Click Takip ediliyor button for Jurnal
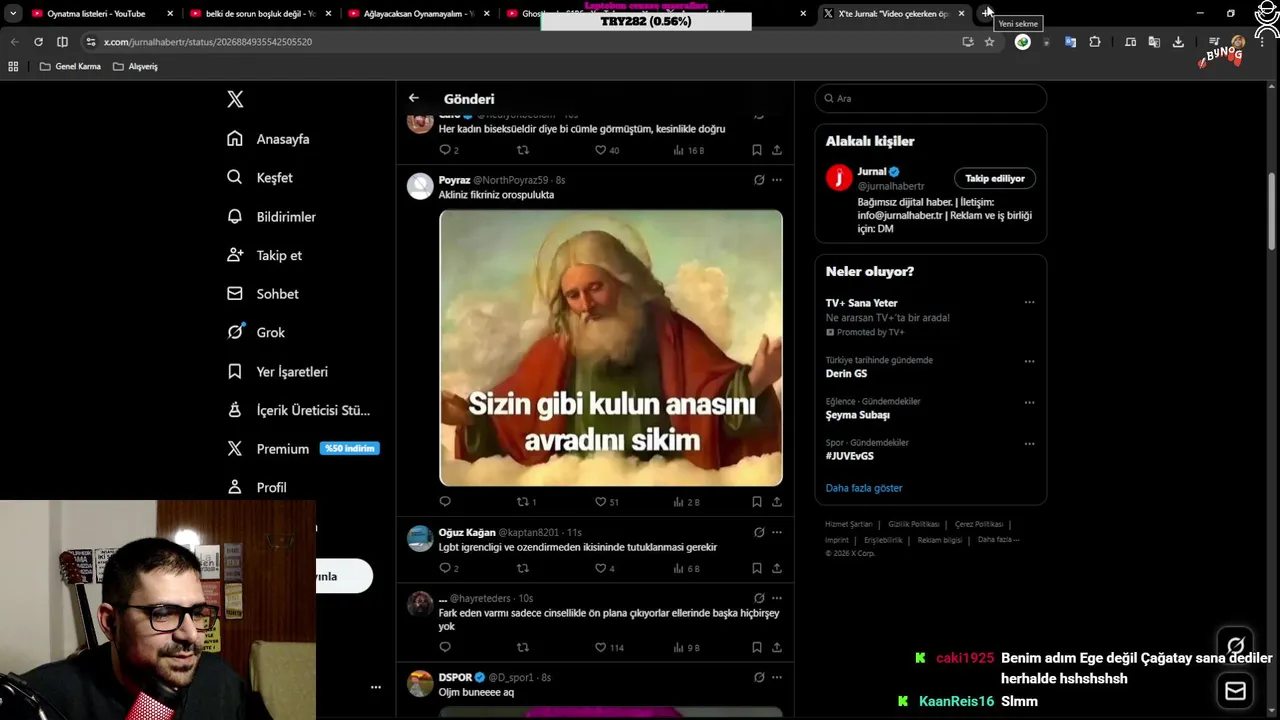1280x720 pixels. click(x=995, y=178)
